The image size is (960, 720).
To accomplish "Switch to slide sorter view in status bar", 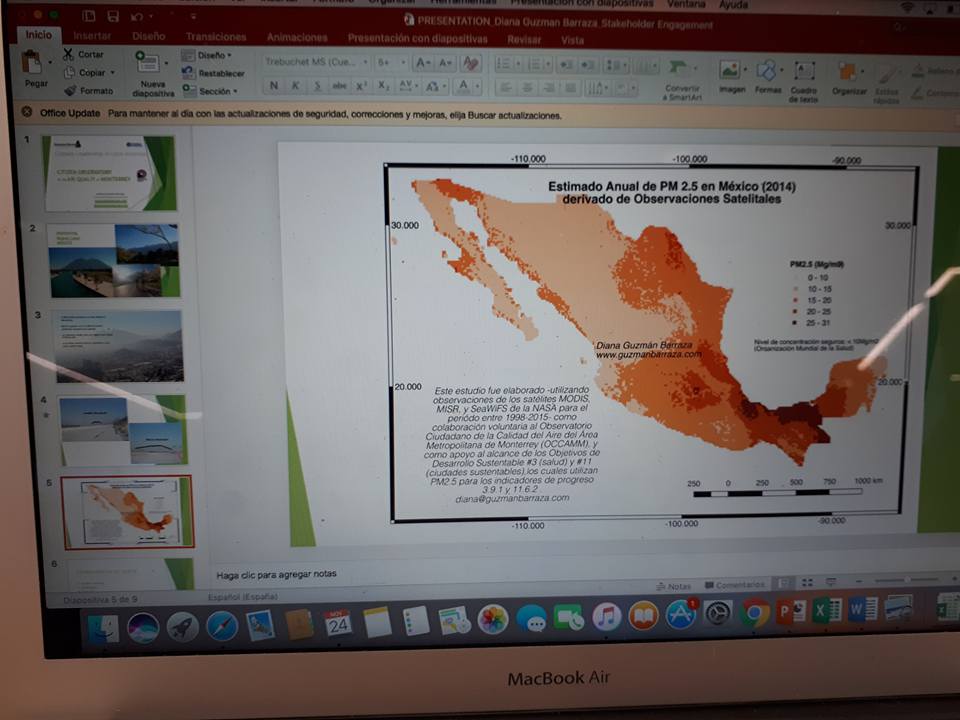I will [x=807, y=582].
